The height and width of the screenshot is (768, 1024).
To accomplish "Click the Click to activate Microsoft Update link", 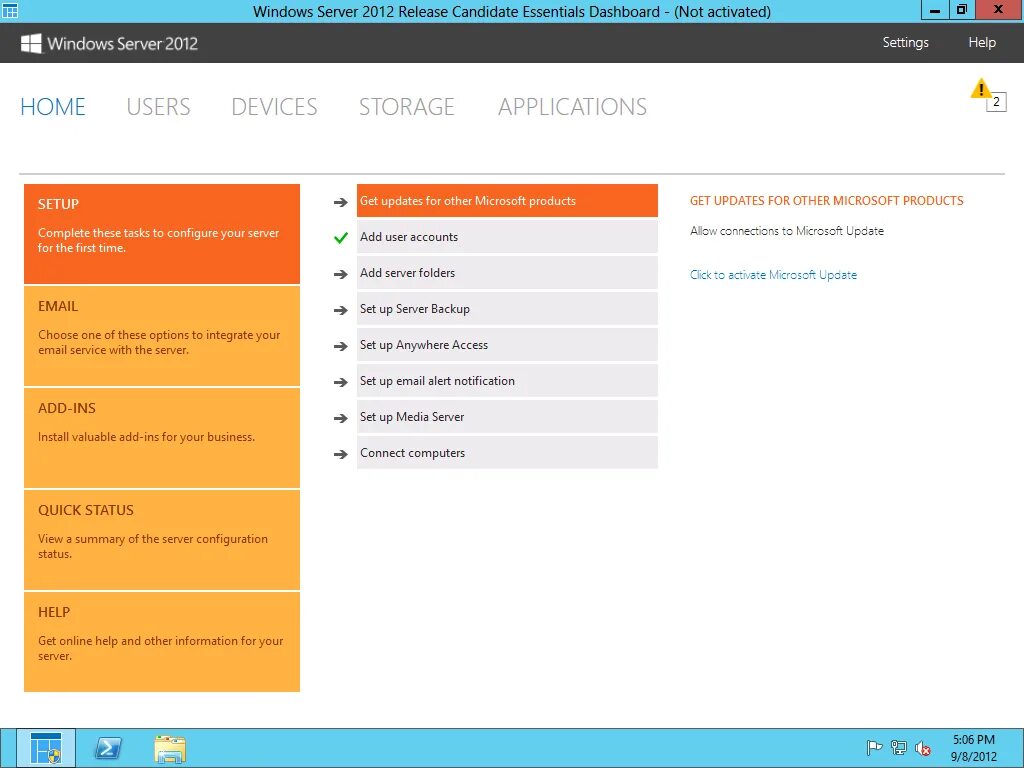I will 773,275.
